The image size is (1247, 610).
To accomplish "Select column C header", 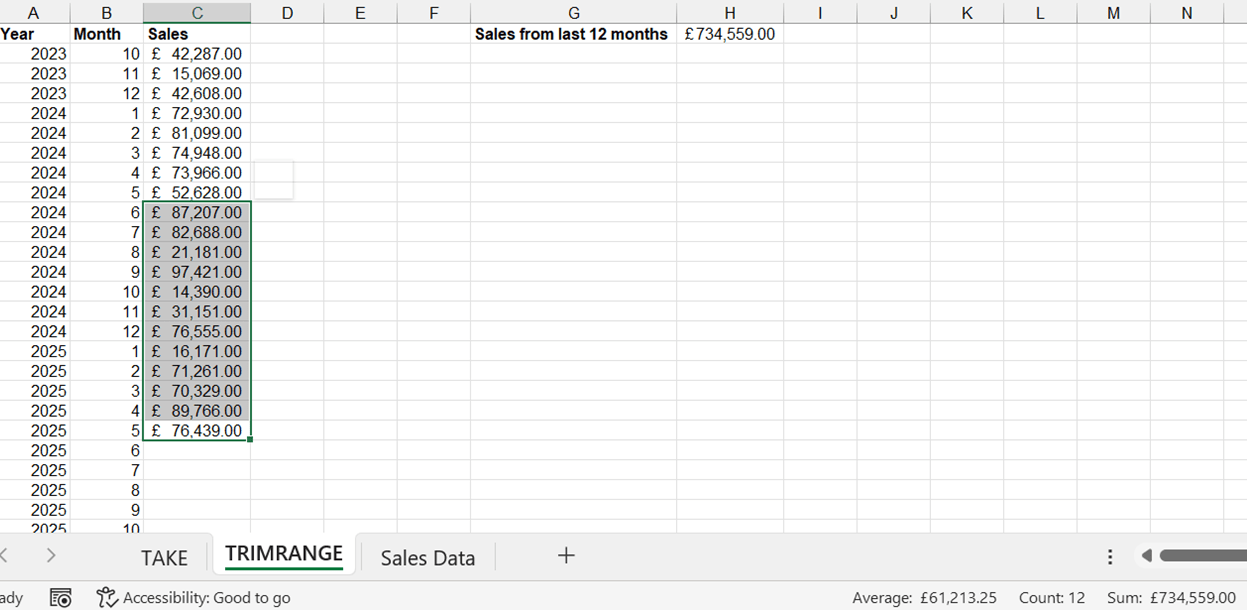I will tap(197, 13).
